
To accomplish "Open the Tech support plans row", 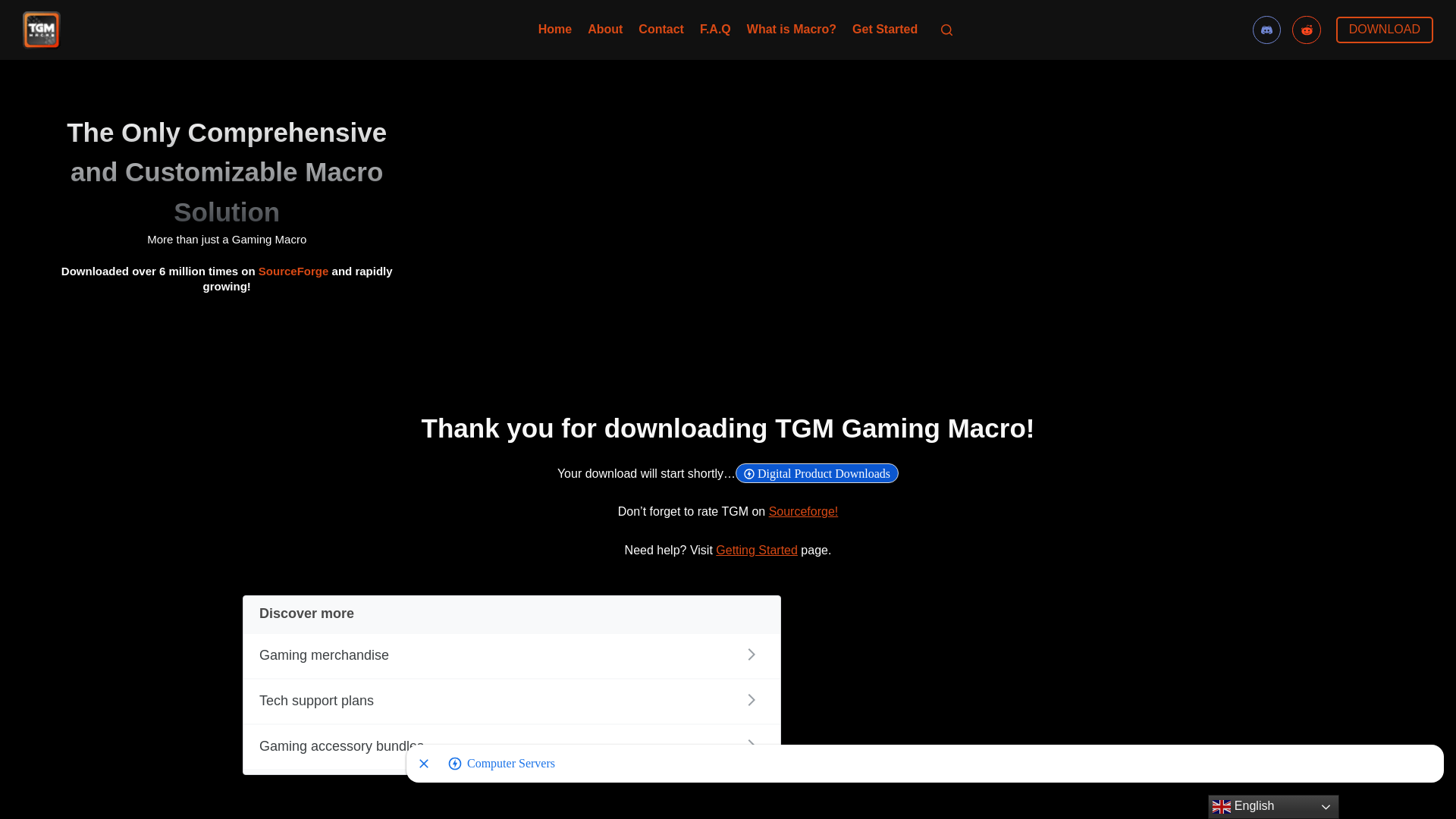I will 512,701.
